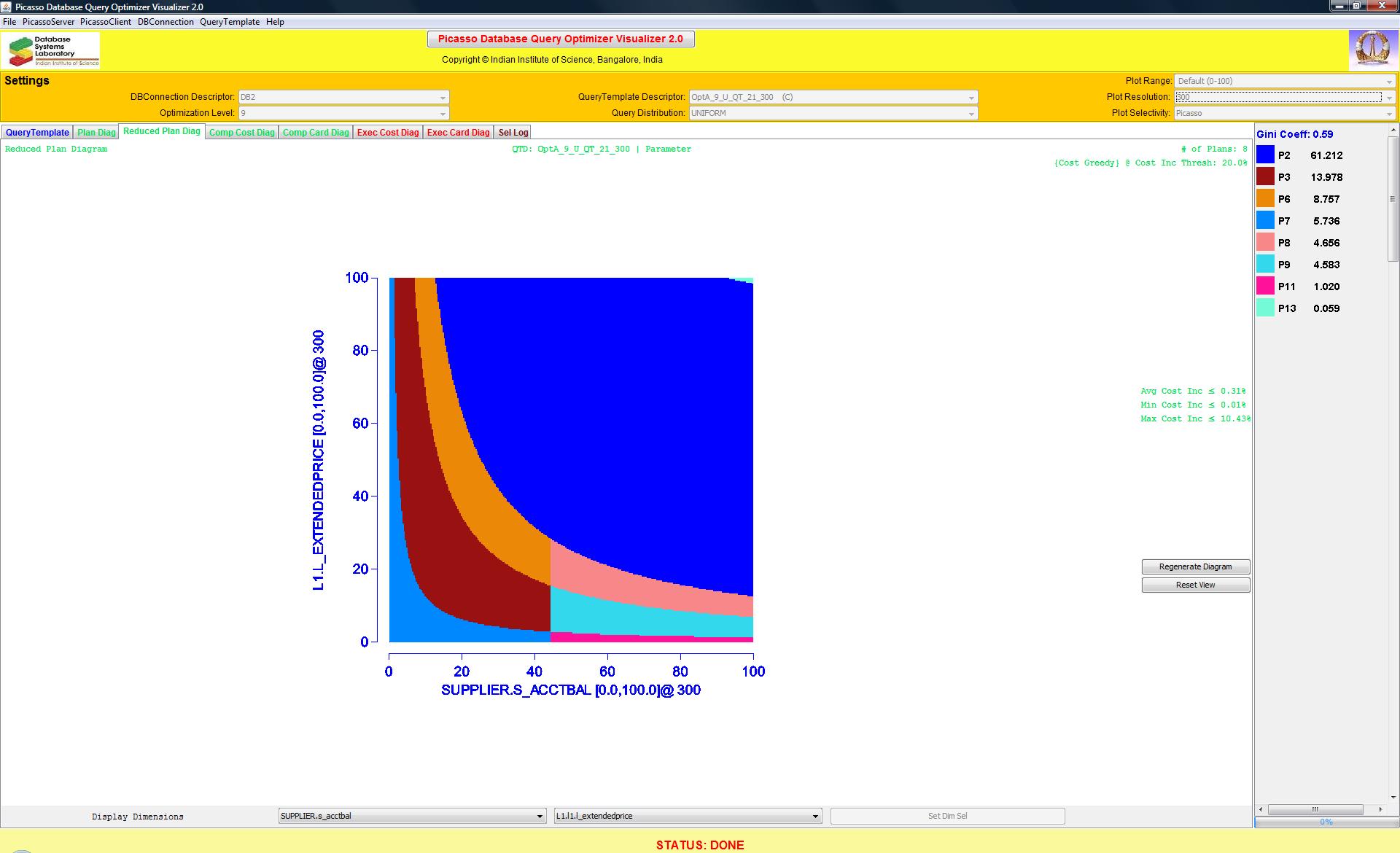The height and width of the screenshot is (853, 1400).
Task: Click the Picasso Database Query Optimizer title button
Action: 560,39
